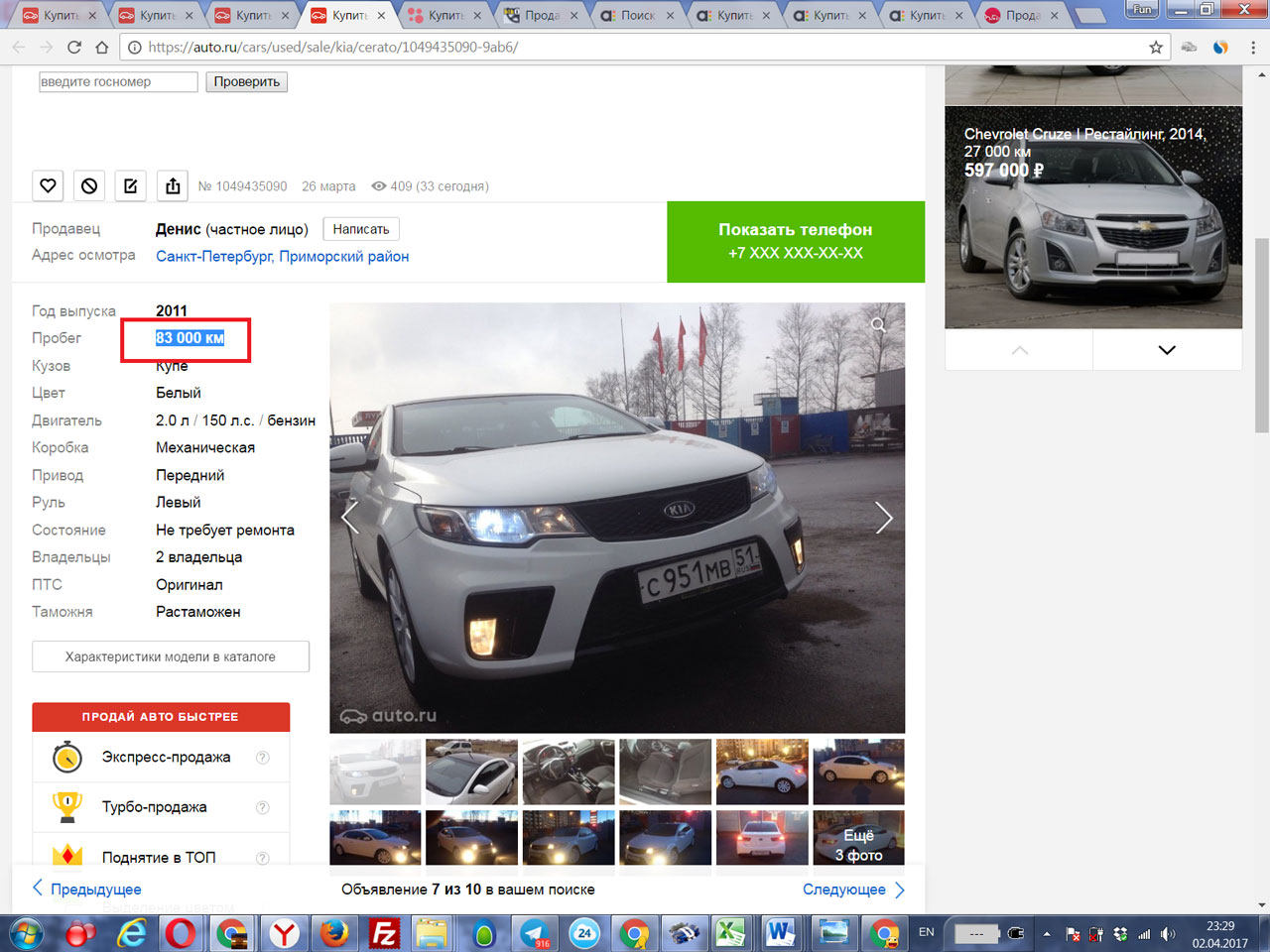Click the listing number № 1049435090

pos(242,186)
